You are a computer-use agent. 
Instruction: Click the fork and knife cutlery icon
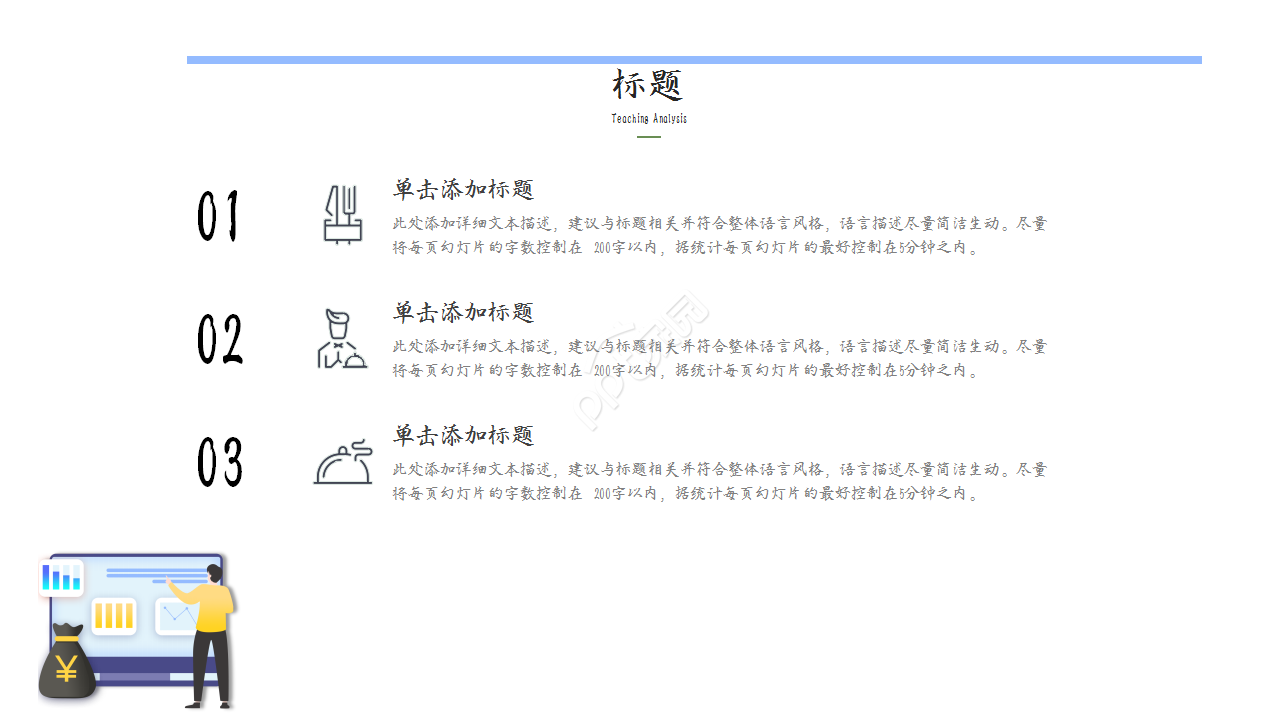click(x=343, y=214)
